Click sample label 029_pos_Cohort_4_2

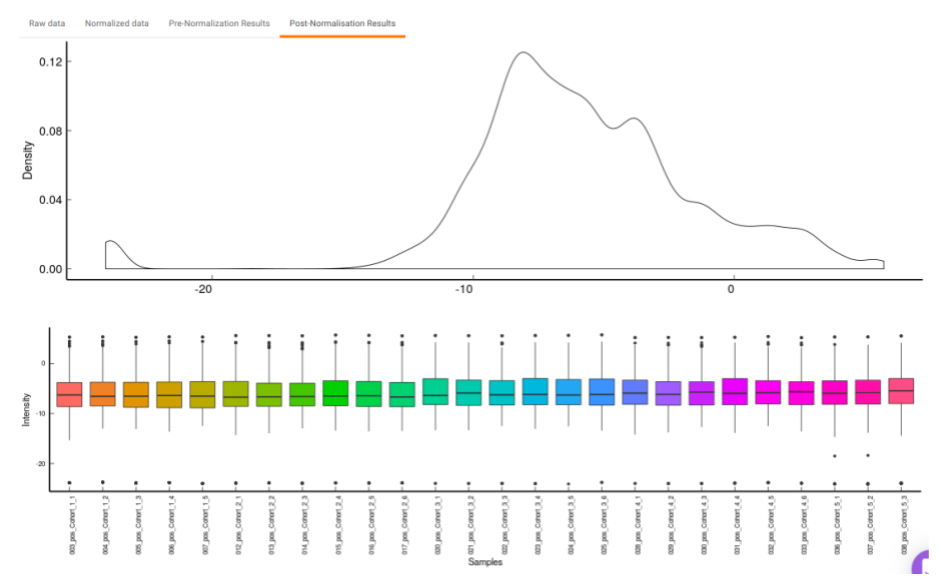(672, 526)
